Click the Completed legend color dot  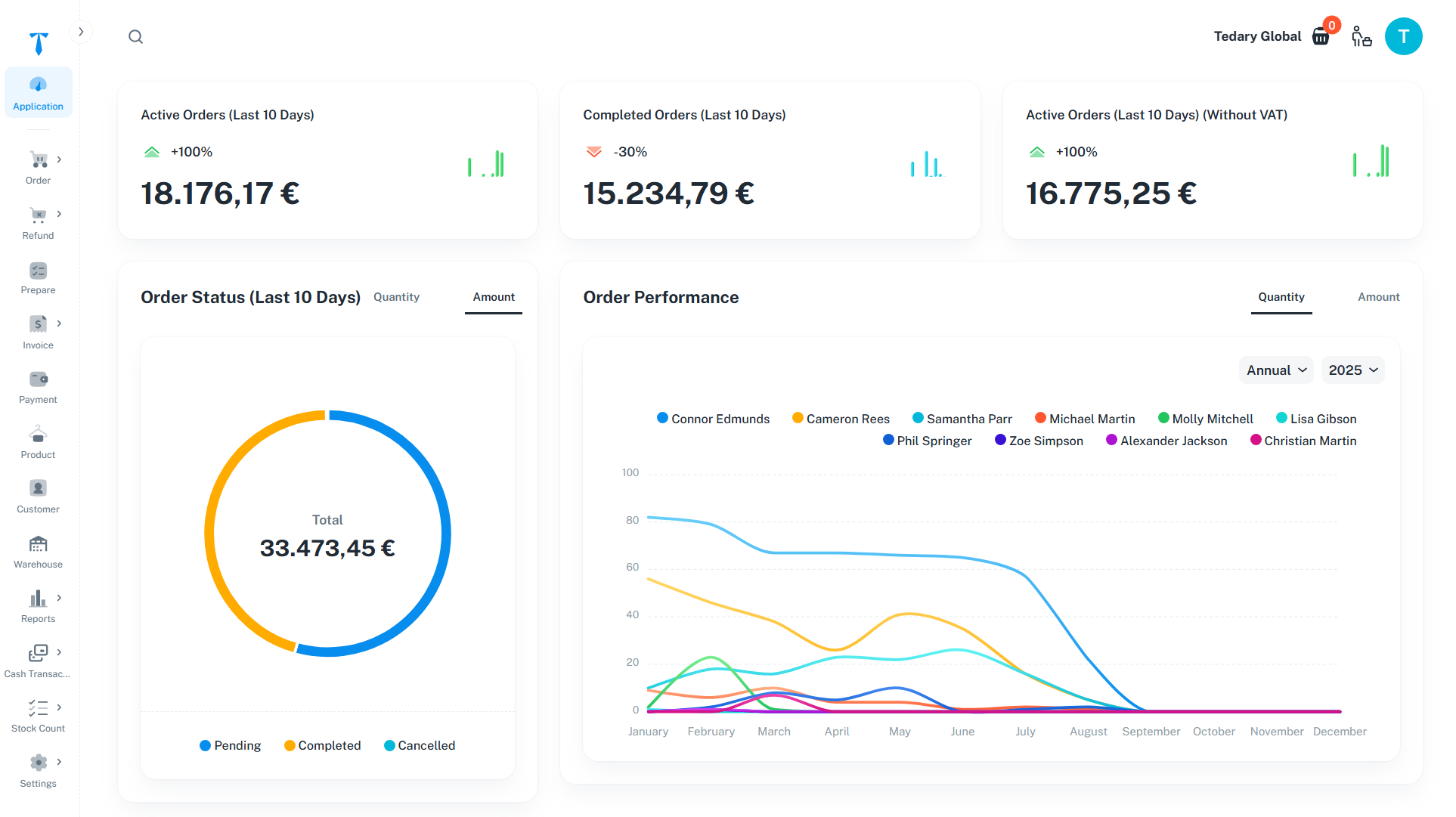coord(290,745)
